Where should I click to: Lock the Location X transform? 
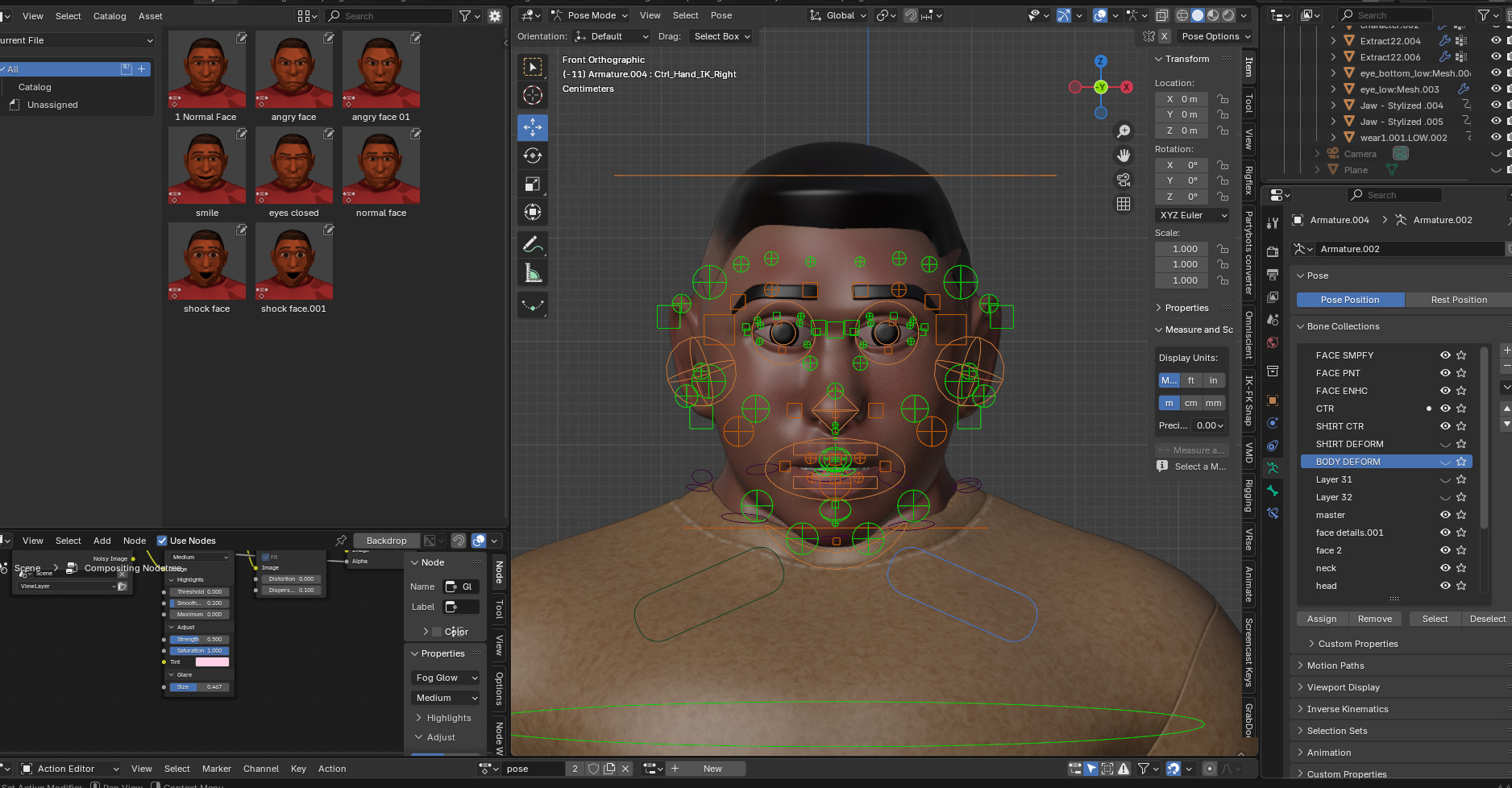click(1223, 99)
